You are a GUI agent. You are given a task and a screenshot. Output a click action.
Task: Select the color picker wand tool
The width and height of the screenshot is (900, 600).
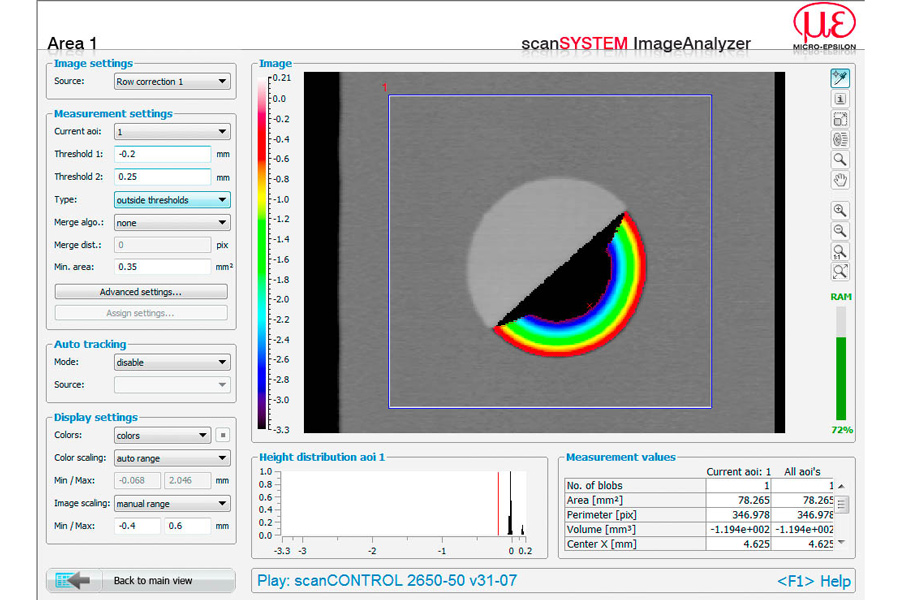coord(840,78)
